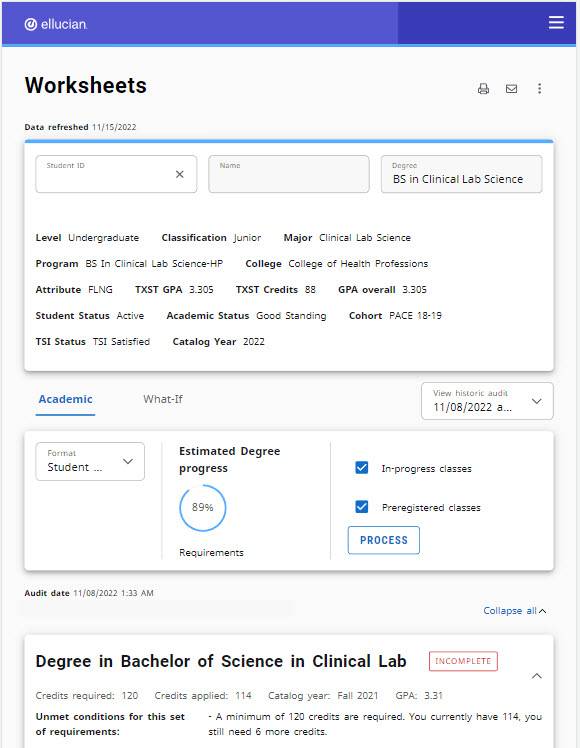Uncheck Preregistered classes checkbox

(362, 507)
